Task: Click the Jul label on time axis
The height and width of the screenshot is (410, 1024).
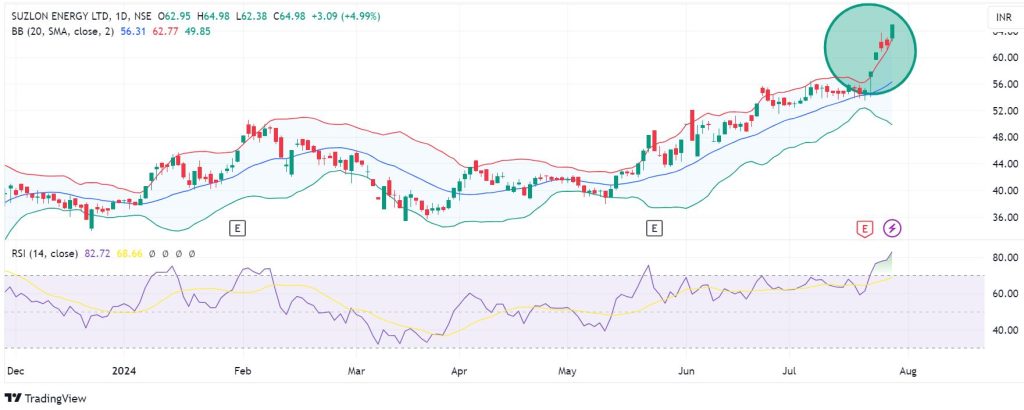Action: (x=789, y=371)
